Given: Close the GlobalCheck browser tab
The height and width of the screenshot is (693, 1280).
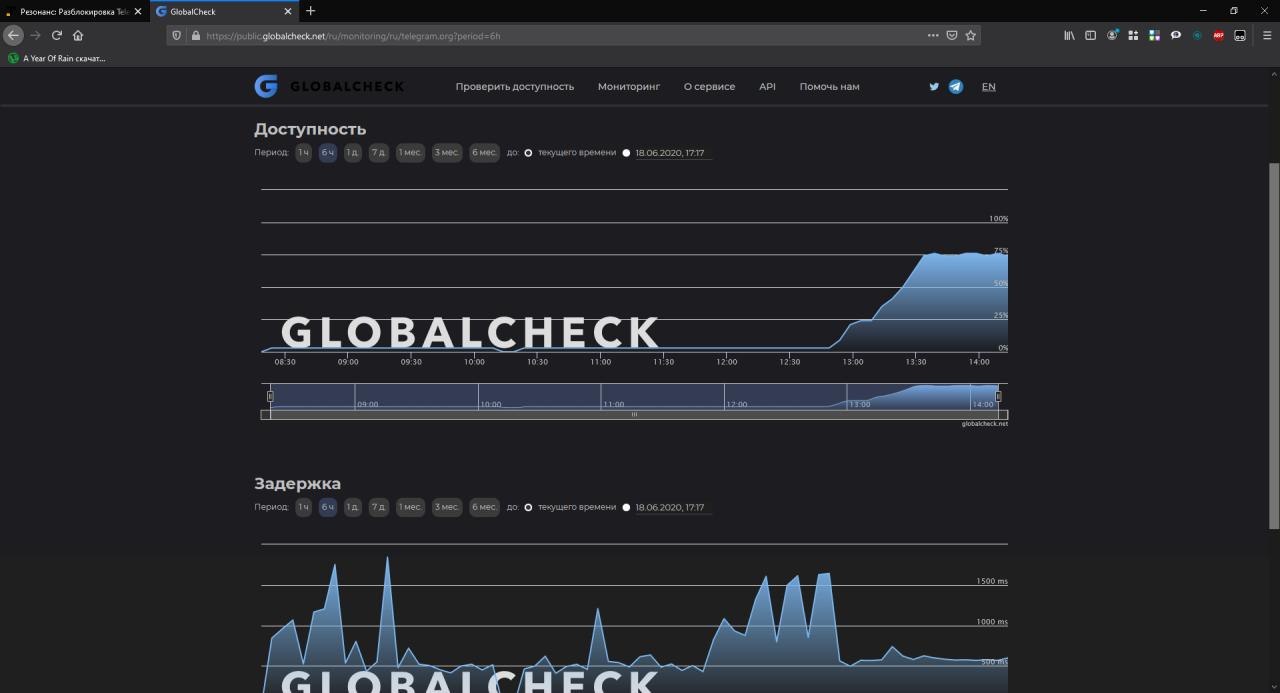Looking at the screenshot, I should [289, 11].
